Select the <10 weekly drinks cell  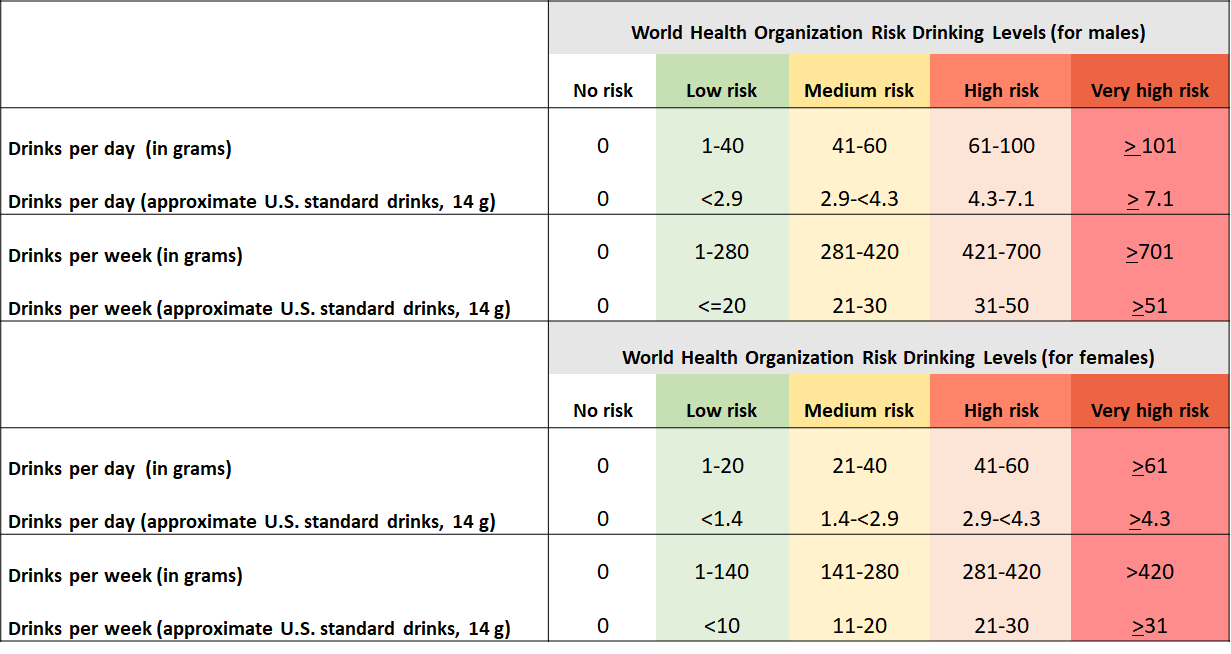tap(721, 626)
